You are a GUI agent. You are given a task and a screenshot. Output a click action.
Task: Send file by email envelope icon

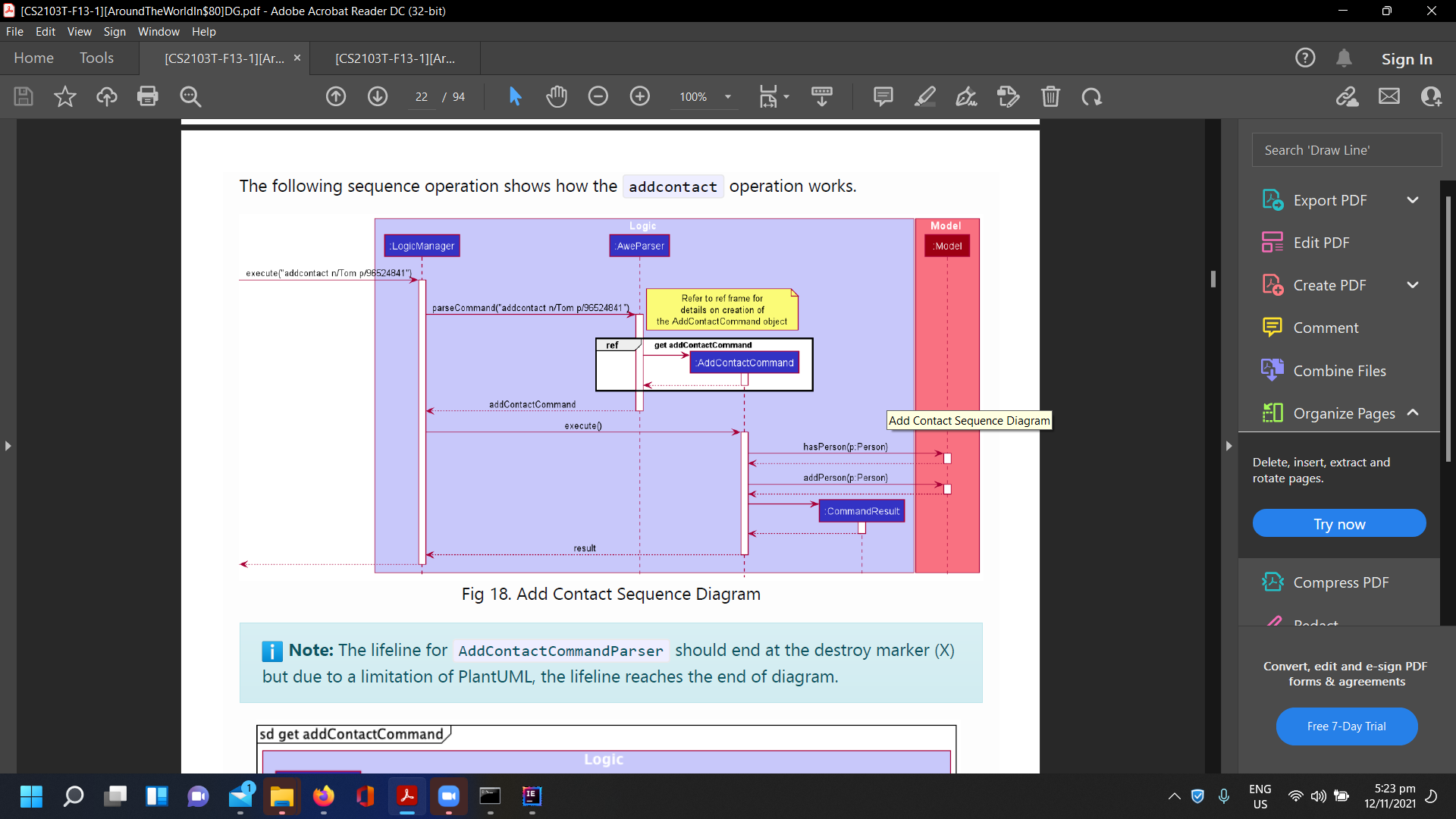1389,96
